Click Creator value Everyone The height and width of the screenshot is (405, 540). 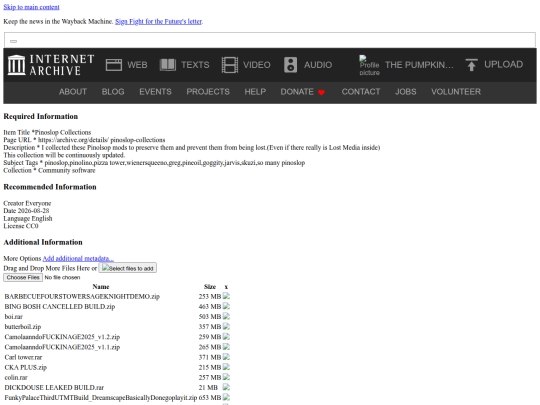[38, 203]
